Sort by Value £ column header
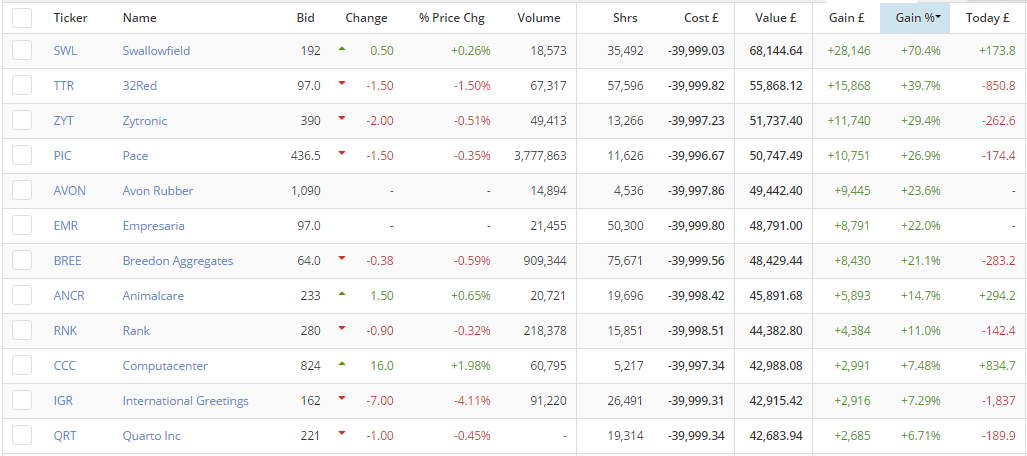The image size is (1027, 456). (775, 18)
